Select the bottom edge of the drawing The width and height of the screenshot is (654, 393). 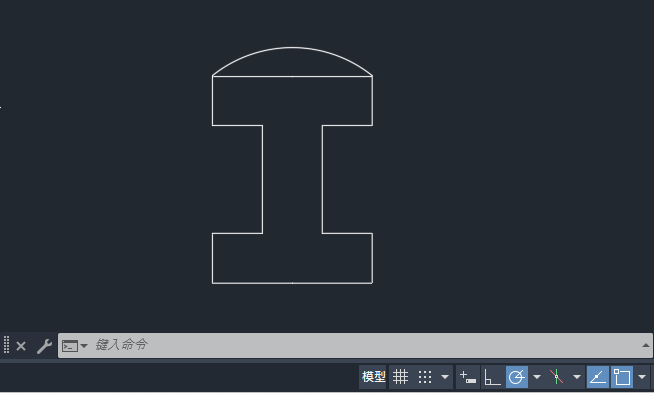pyautogui.click(x=292, y=283)
